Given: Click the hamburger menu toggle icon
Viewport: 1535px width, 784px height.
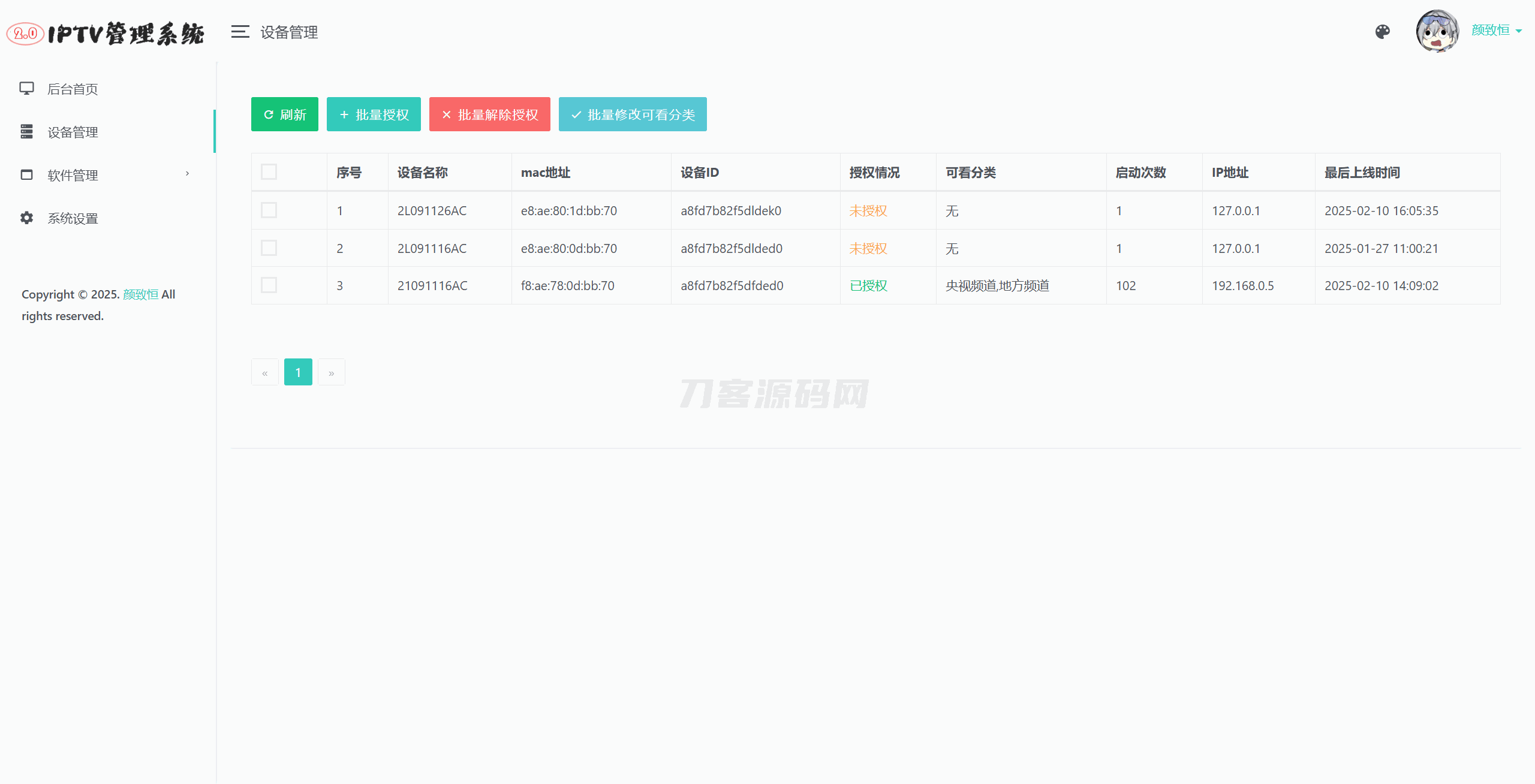Looking at the screenshot, I should coord(240,32).
